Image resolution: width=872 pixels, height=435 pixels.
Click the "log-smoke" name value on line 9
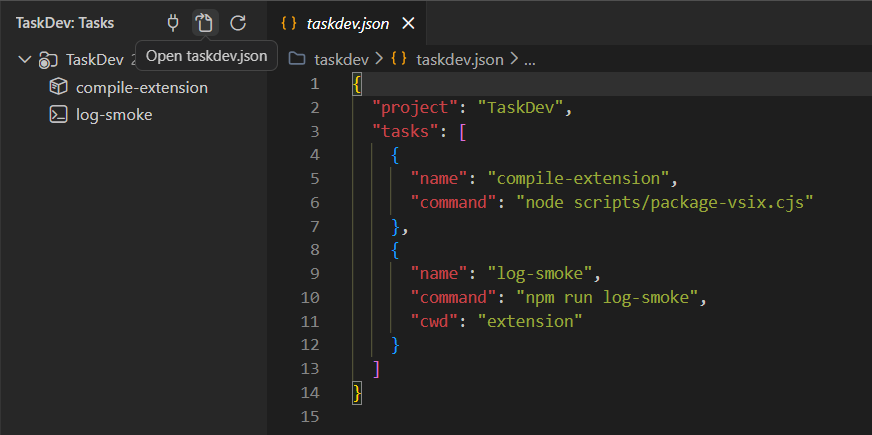pos(540,274)
